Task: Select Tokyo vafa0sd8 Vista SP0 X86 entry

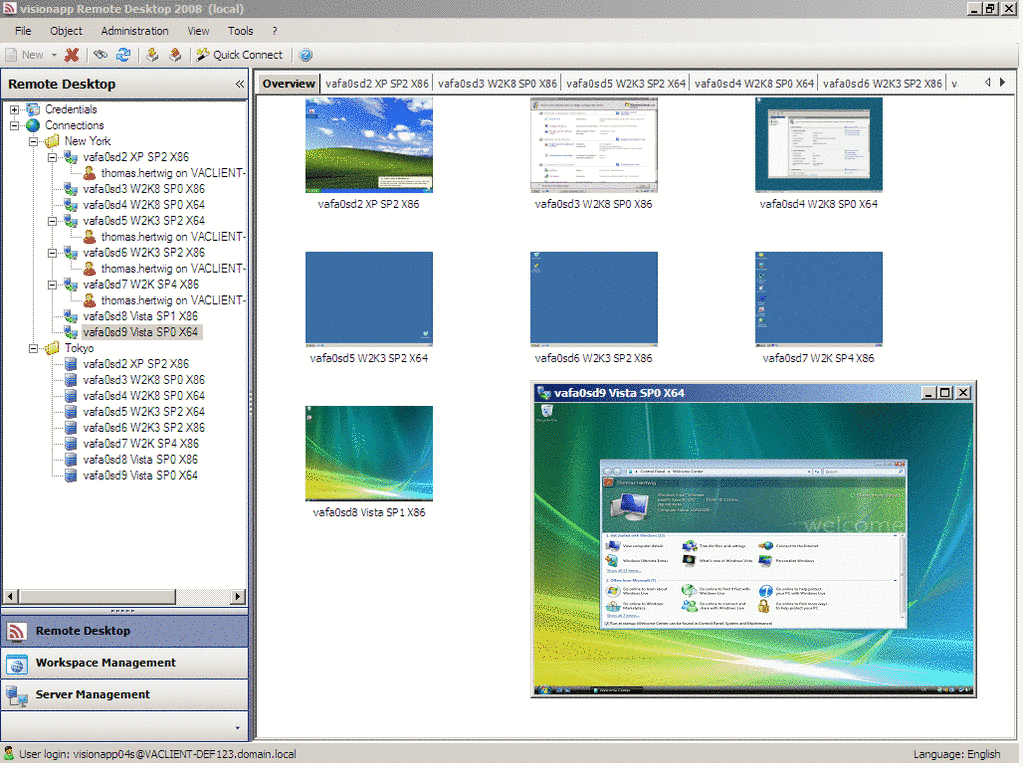Action: (140, 459)
